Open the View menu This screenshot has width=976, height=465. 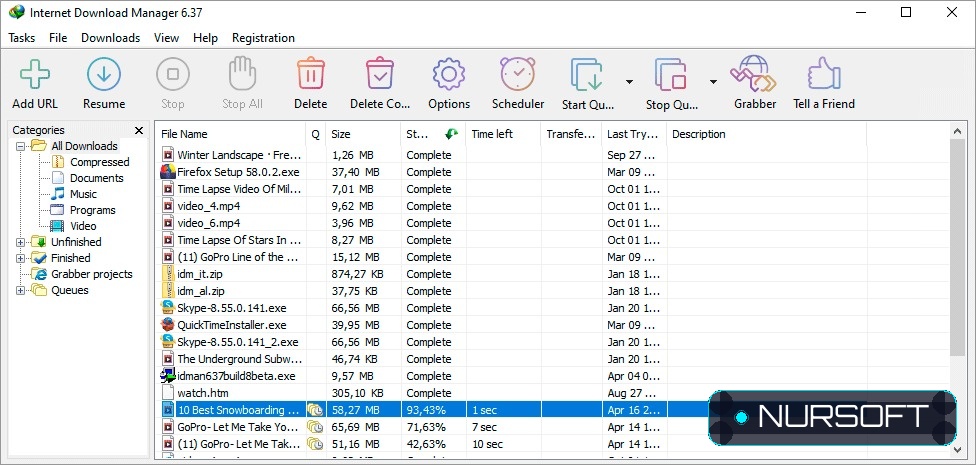pos(166,38)
